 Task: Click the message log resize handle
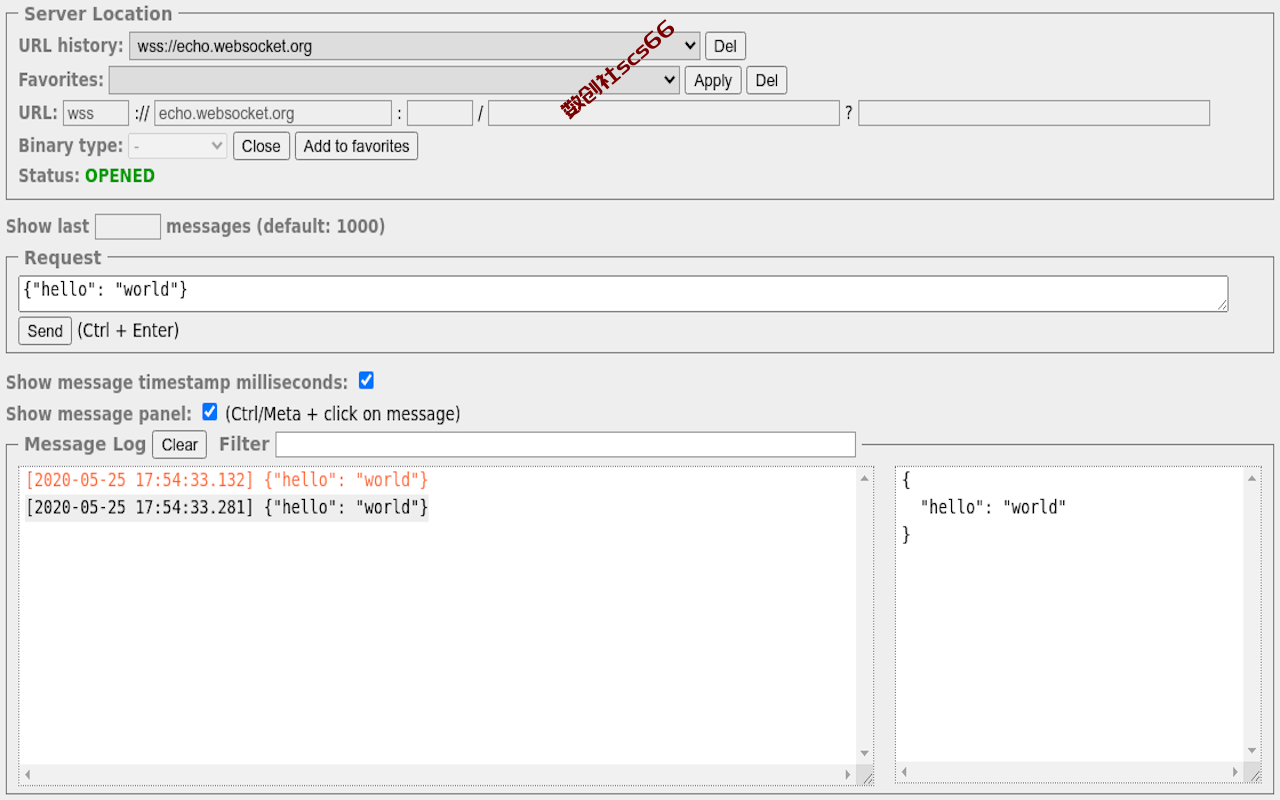click(866, 776)
